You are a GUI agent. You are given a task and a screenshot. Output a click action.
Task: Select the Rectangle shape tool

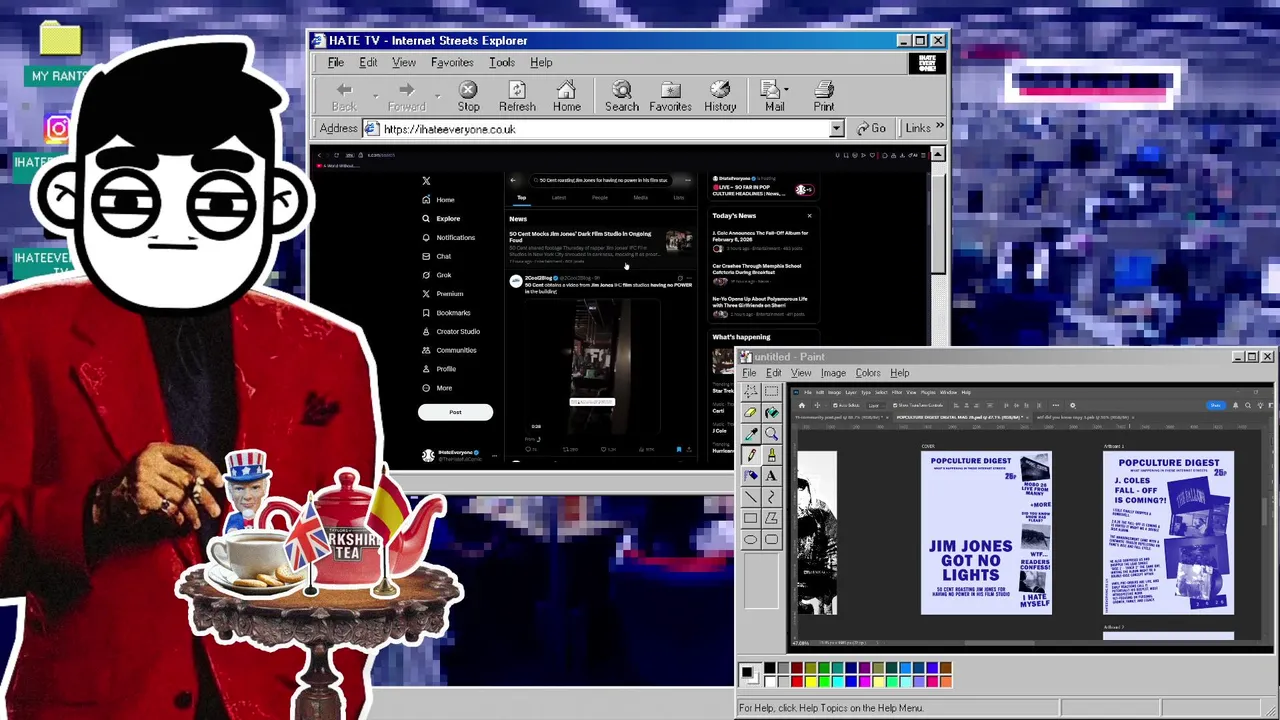[750, 518]
